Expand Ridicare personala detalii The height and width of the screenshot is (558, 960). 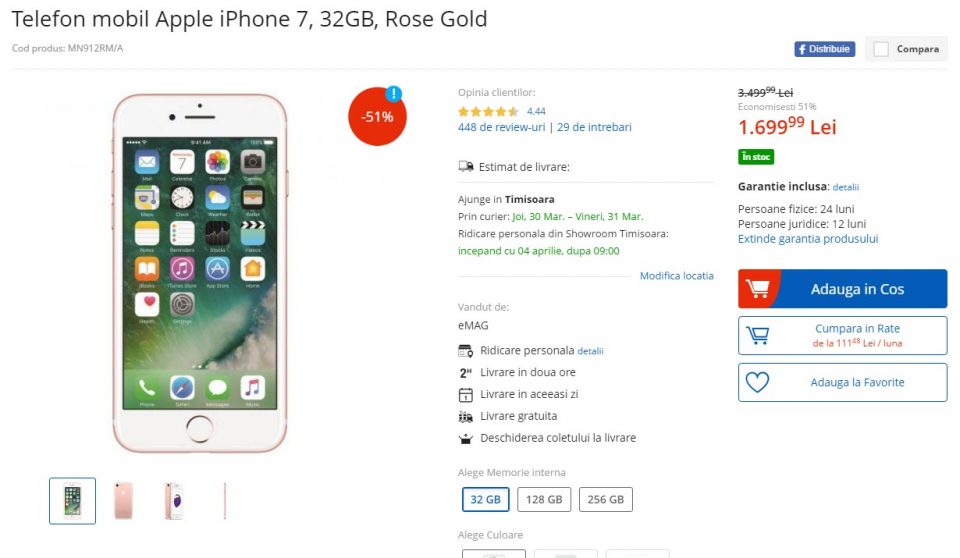tap(590, 351)
